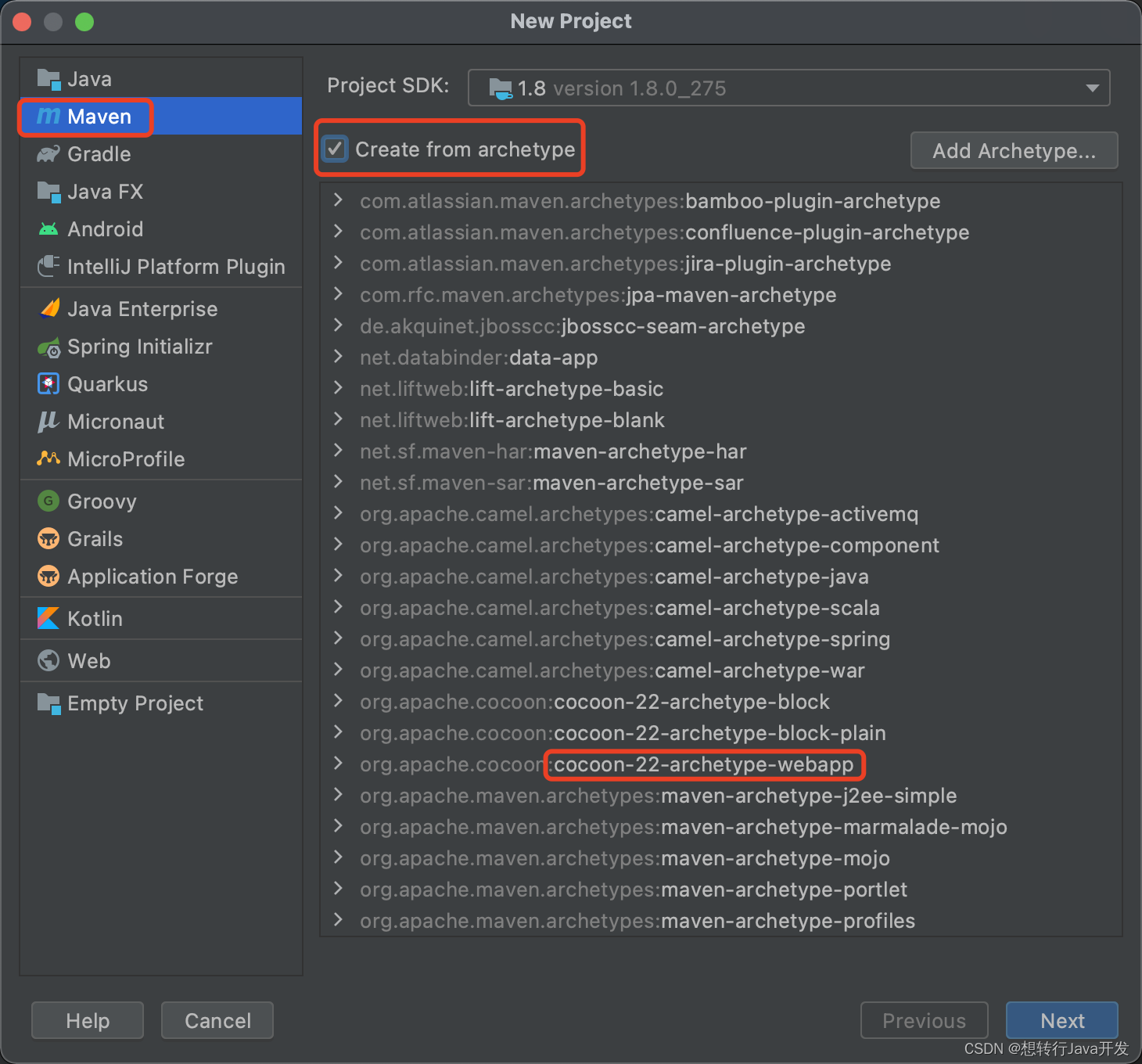Click the Java Enterprise icon

48,309
